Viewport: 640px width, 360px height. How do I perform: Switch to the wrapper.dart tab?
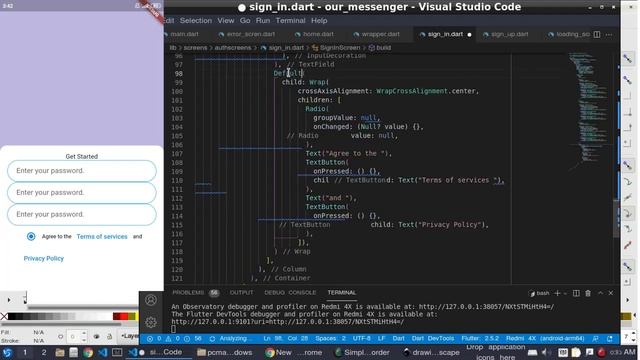point(377,34)
